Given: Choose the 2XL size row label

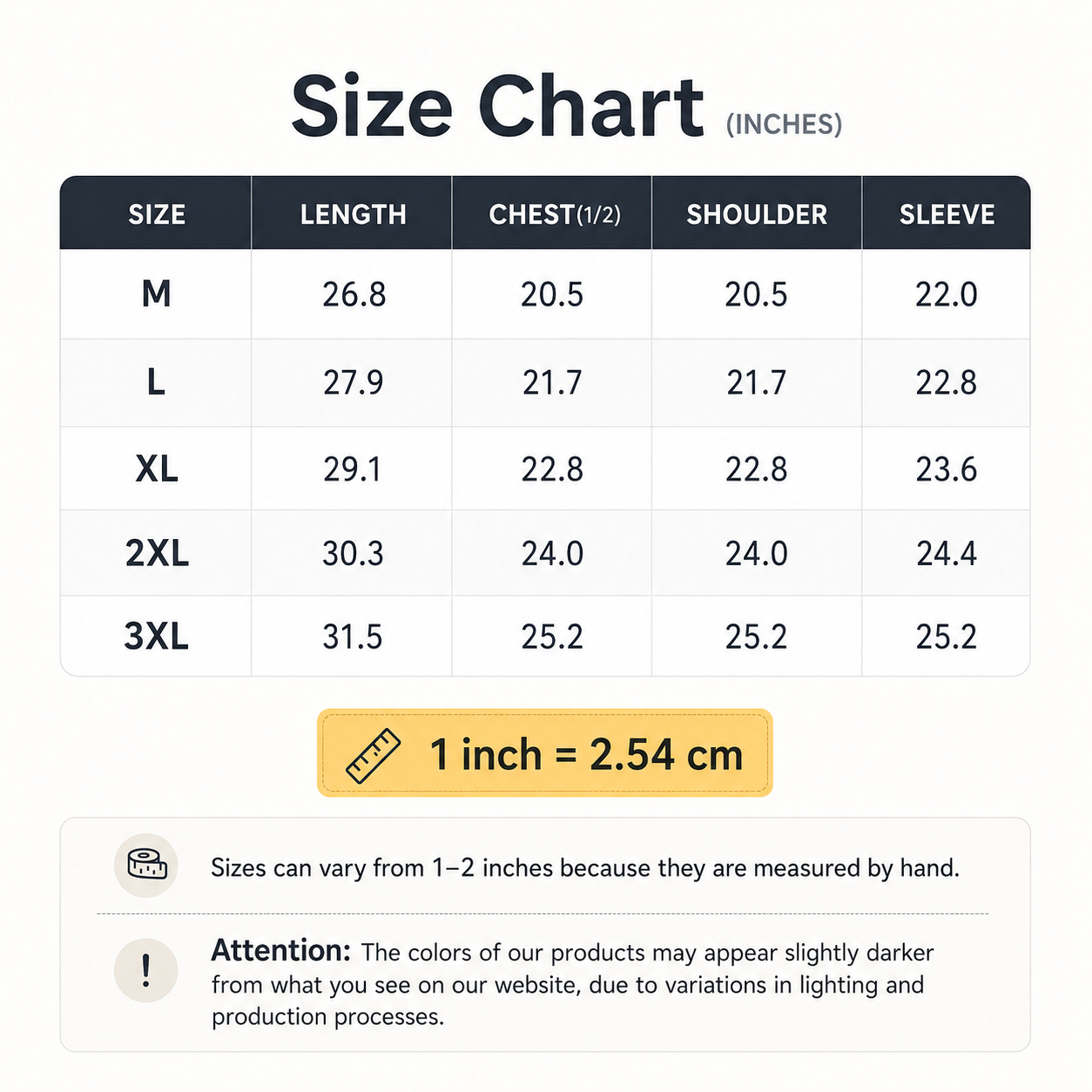Looking at the screenshot, I should [x=157, y=553].
